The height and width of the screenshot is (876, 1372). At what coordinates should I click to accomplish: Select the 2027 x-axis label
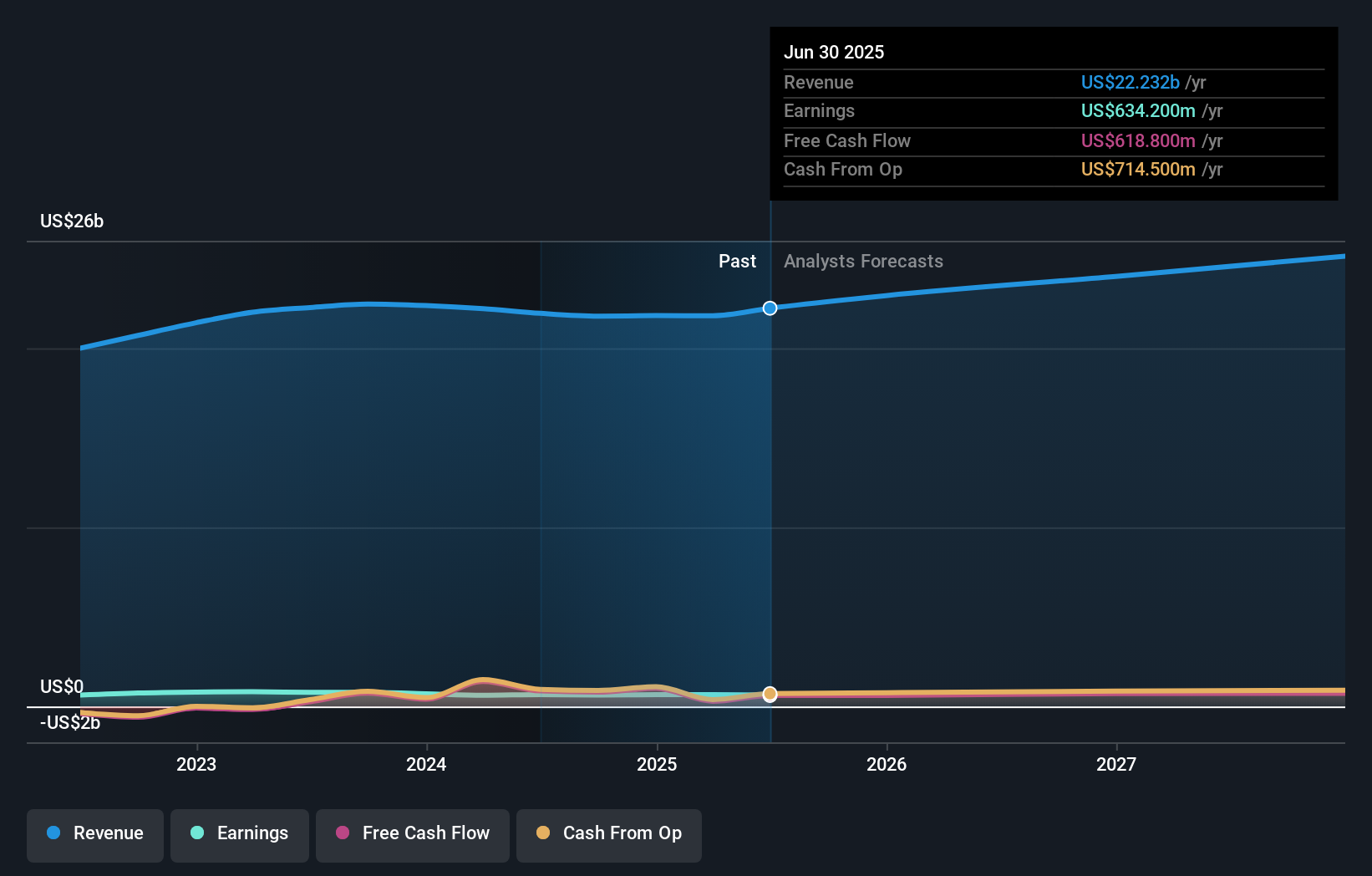pyautogui.click(x=1116, y=764)
